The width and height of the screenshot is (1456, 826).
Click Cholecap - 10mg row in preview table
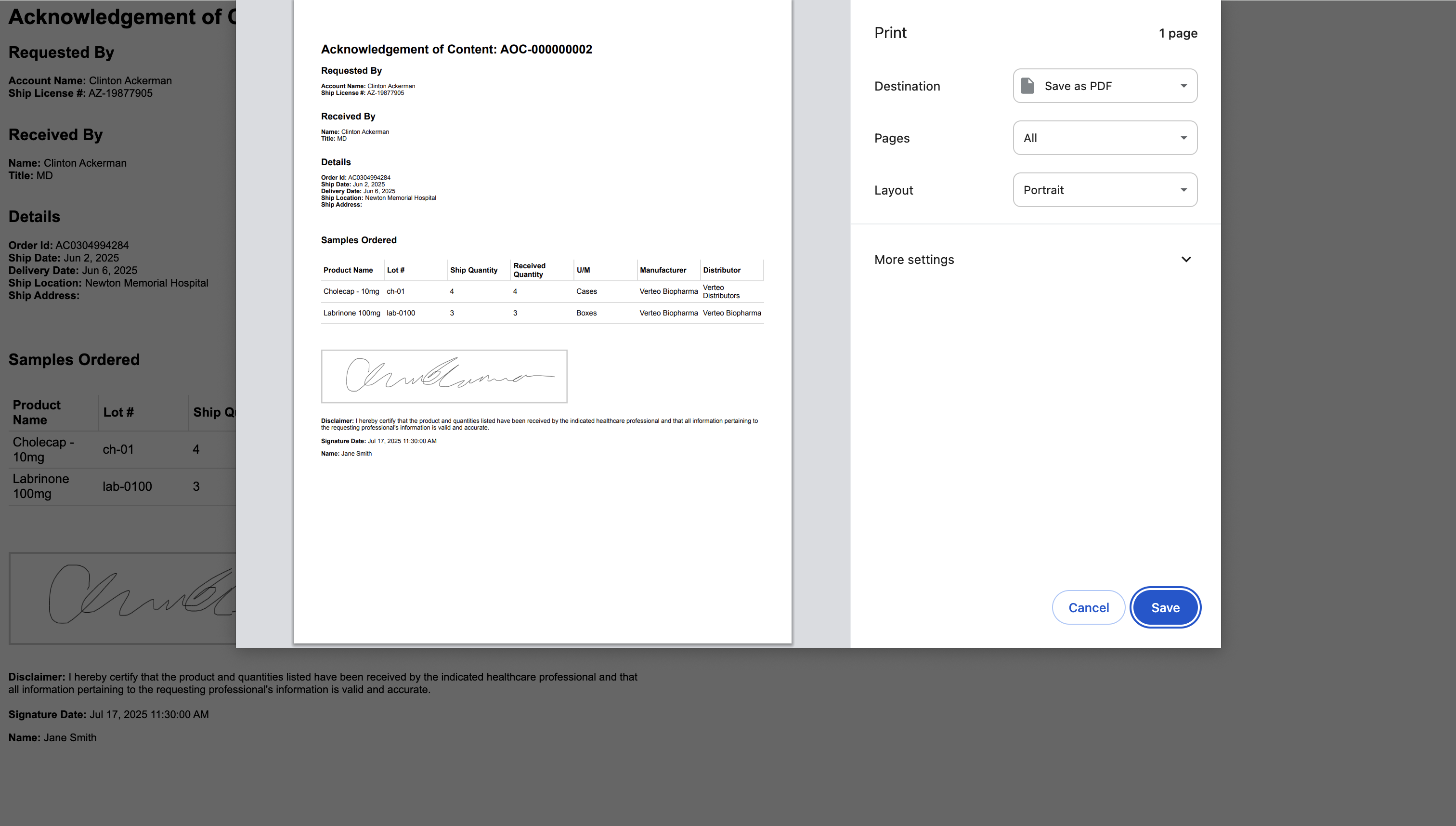351,291
